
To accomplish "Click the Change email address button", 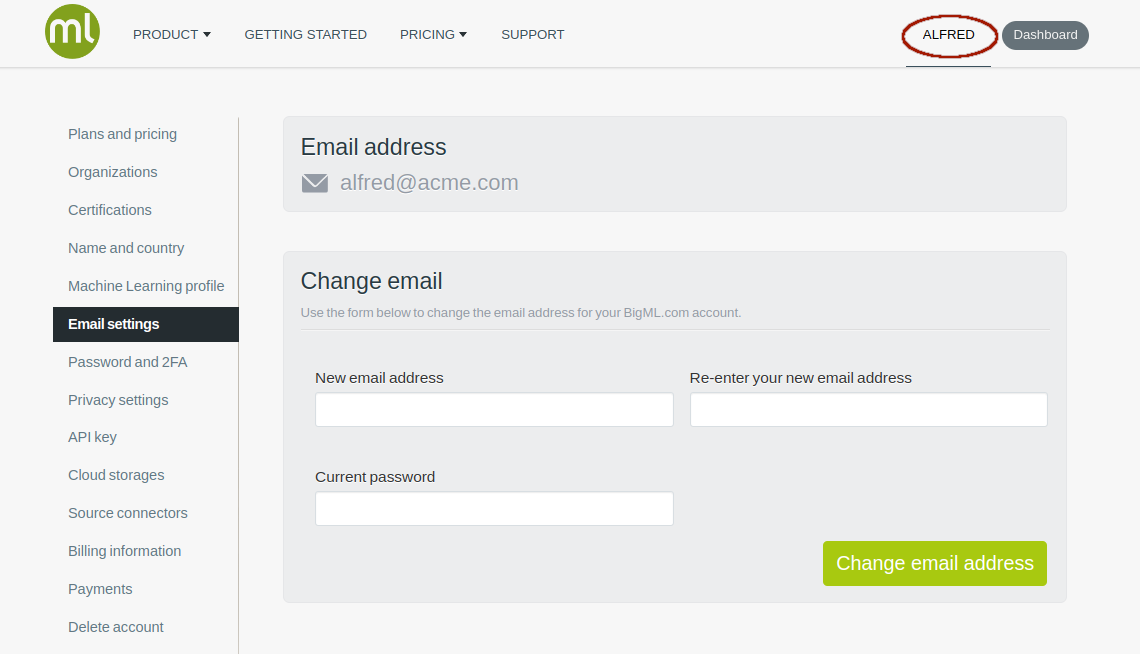I will tap(934, 563).
